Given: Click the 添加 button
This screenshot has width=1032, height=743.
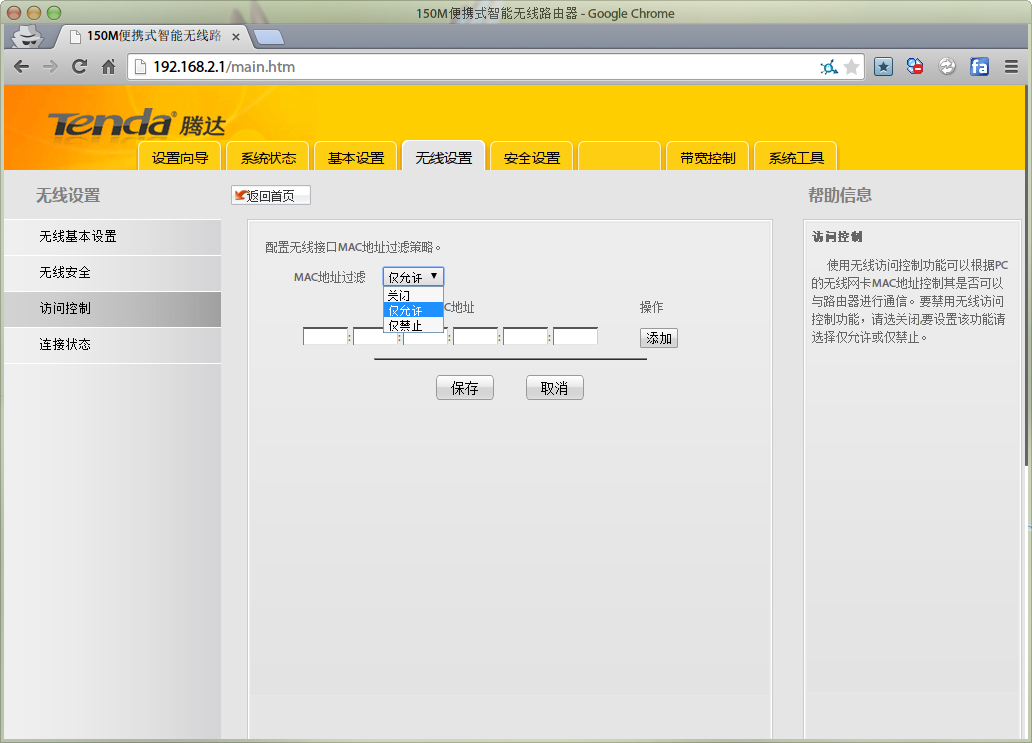Looking at the screenshot, I should pyautogui.click(x=659, y=338).
